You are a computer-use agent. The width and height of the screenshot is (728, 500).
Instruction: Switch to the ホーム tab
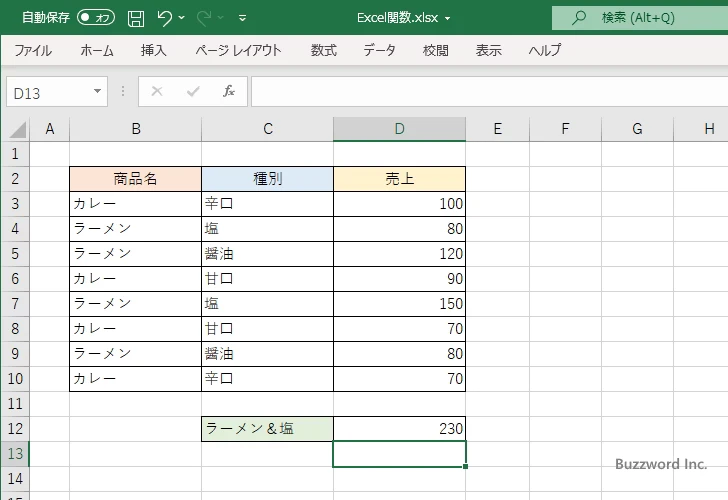(x=97, y=50)
